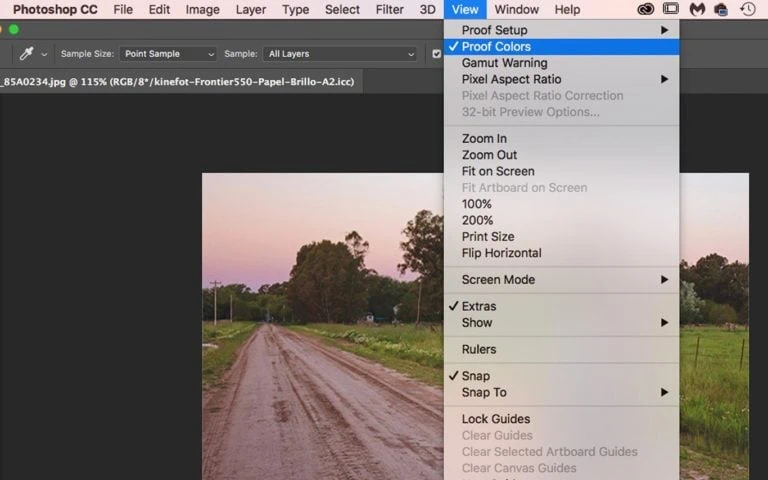Choose Print Size
The image size is (768, 480).
point(561,237)
